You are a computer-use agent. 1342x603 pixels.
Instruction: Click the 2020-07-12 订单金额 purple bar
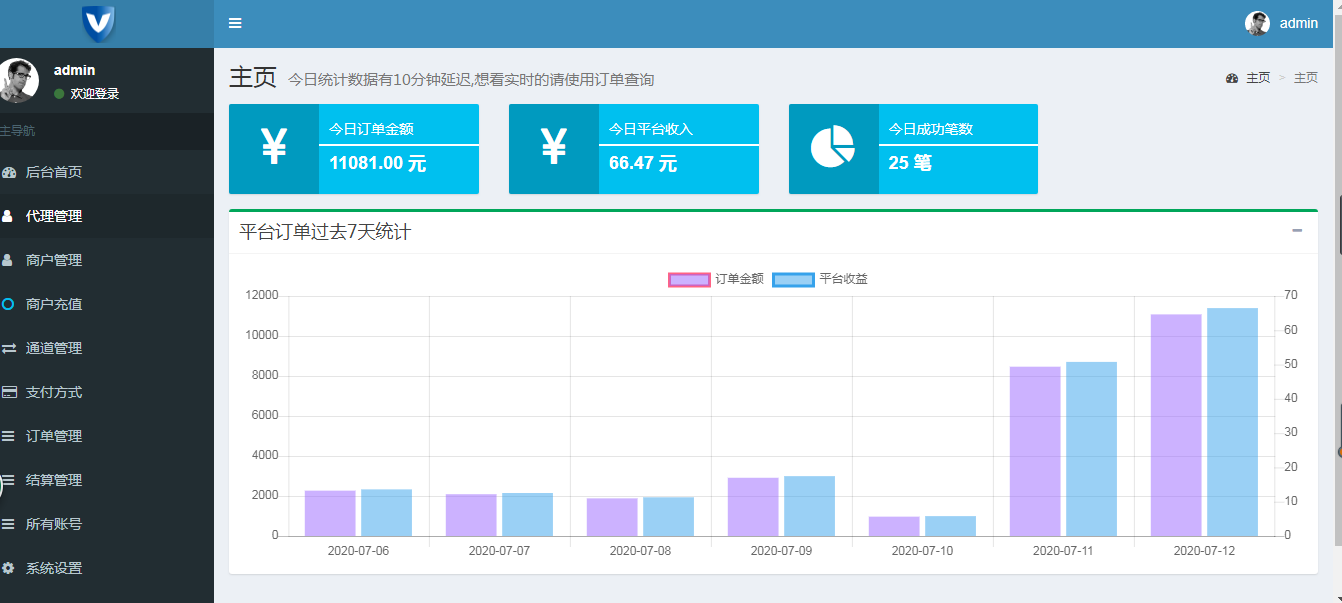coord(1176,425)
